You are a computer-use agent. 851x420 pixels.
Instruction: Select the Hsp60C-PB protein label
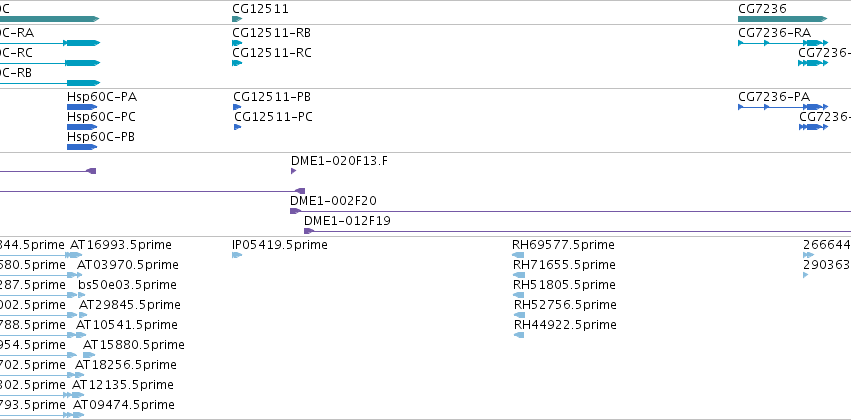[101, 137]
